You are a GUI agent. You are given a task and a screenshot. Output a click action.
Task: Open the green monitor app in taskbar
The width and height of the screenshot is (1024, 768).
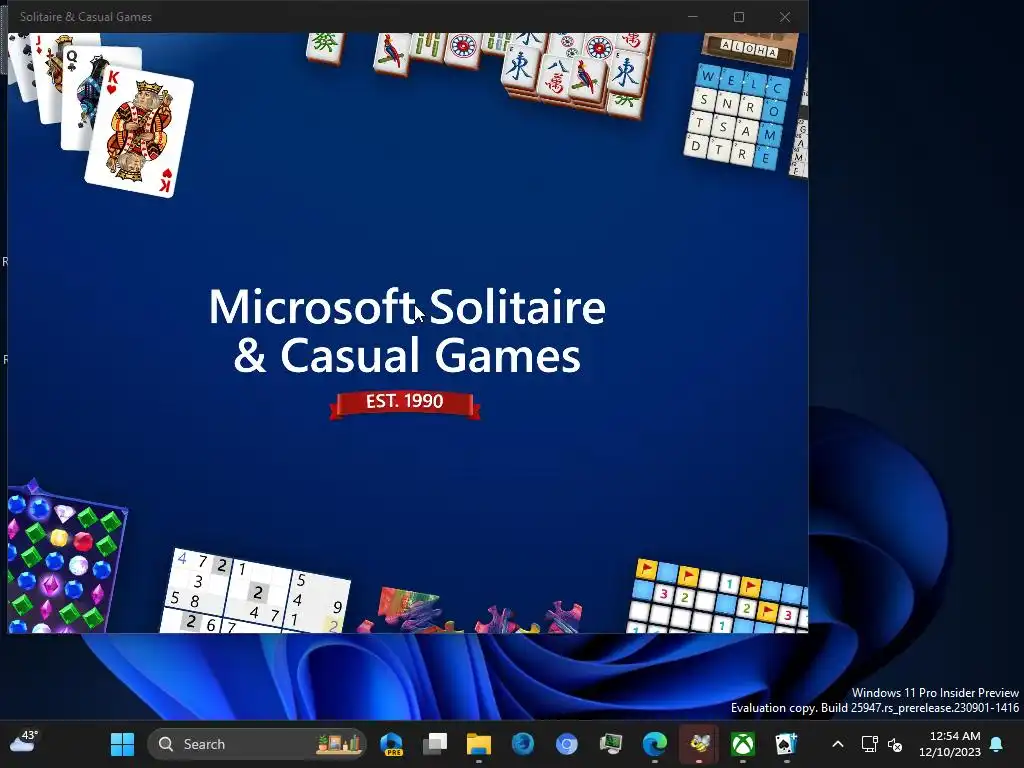click(611, 744)
